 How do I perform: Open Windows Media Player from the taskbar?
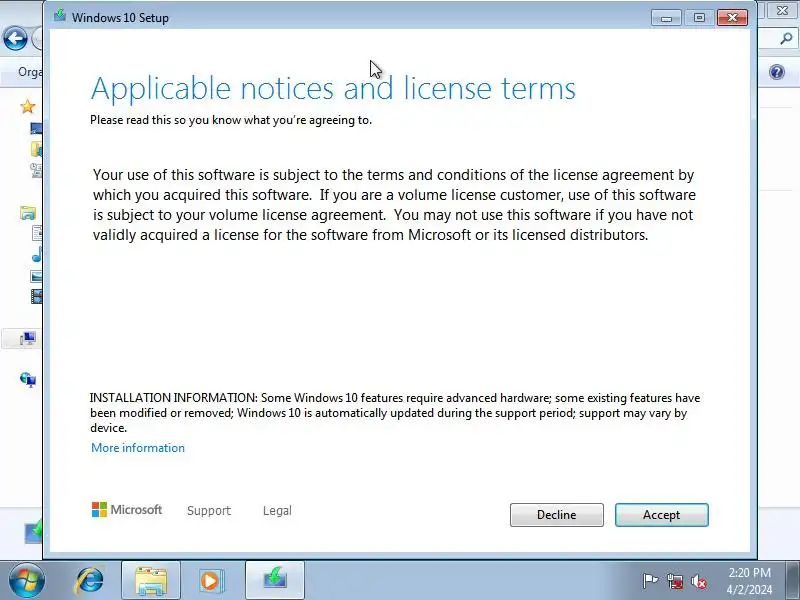(210, 581)
